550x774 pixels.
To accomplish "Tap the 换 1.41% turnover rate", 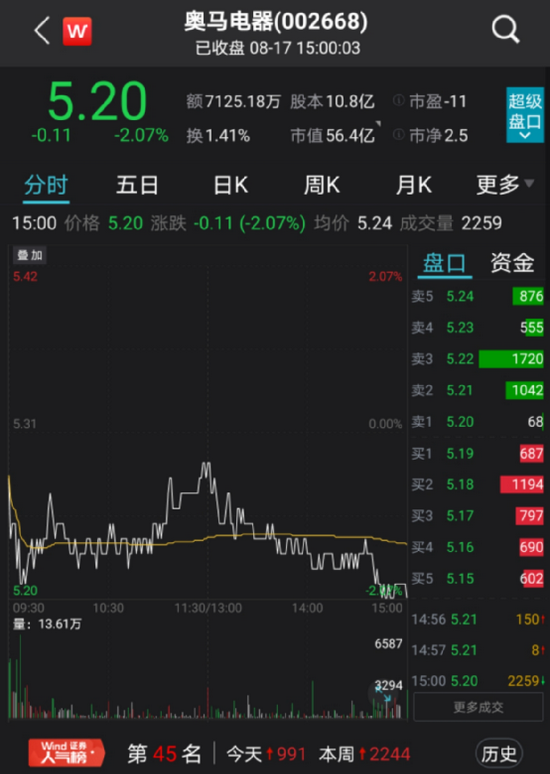I will [218, 135].
